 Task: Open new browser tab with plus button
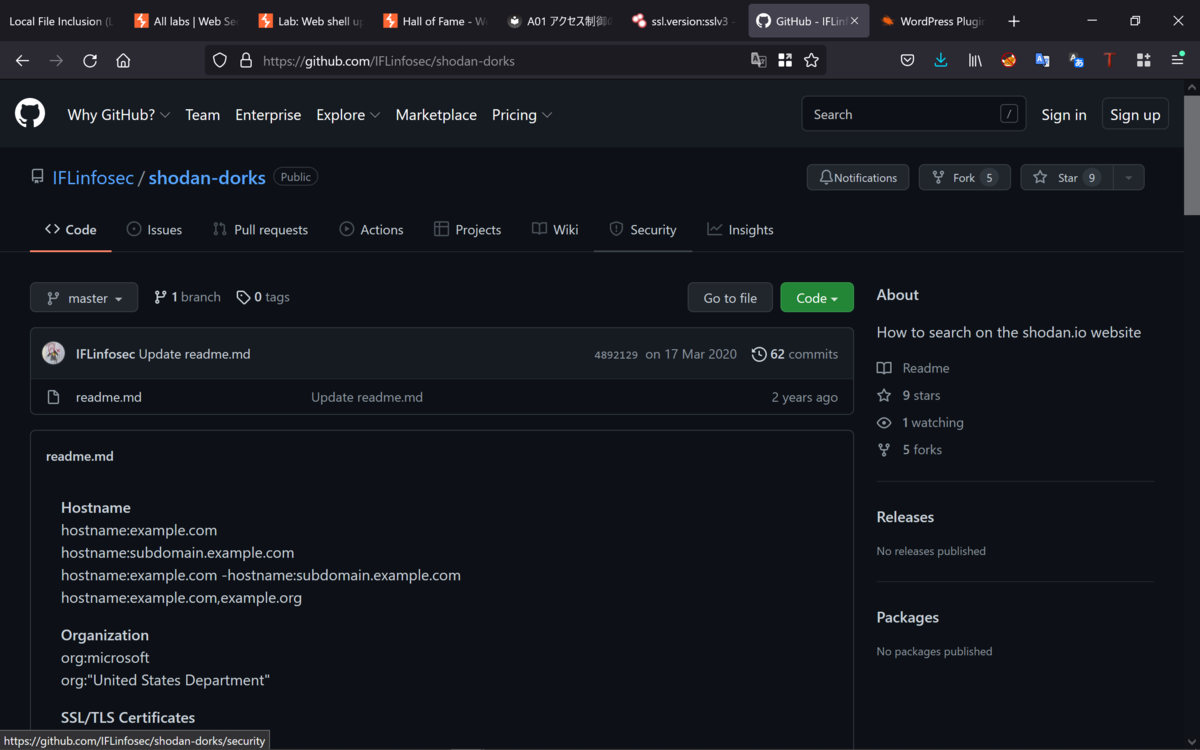coord(1014,21)
